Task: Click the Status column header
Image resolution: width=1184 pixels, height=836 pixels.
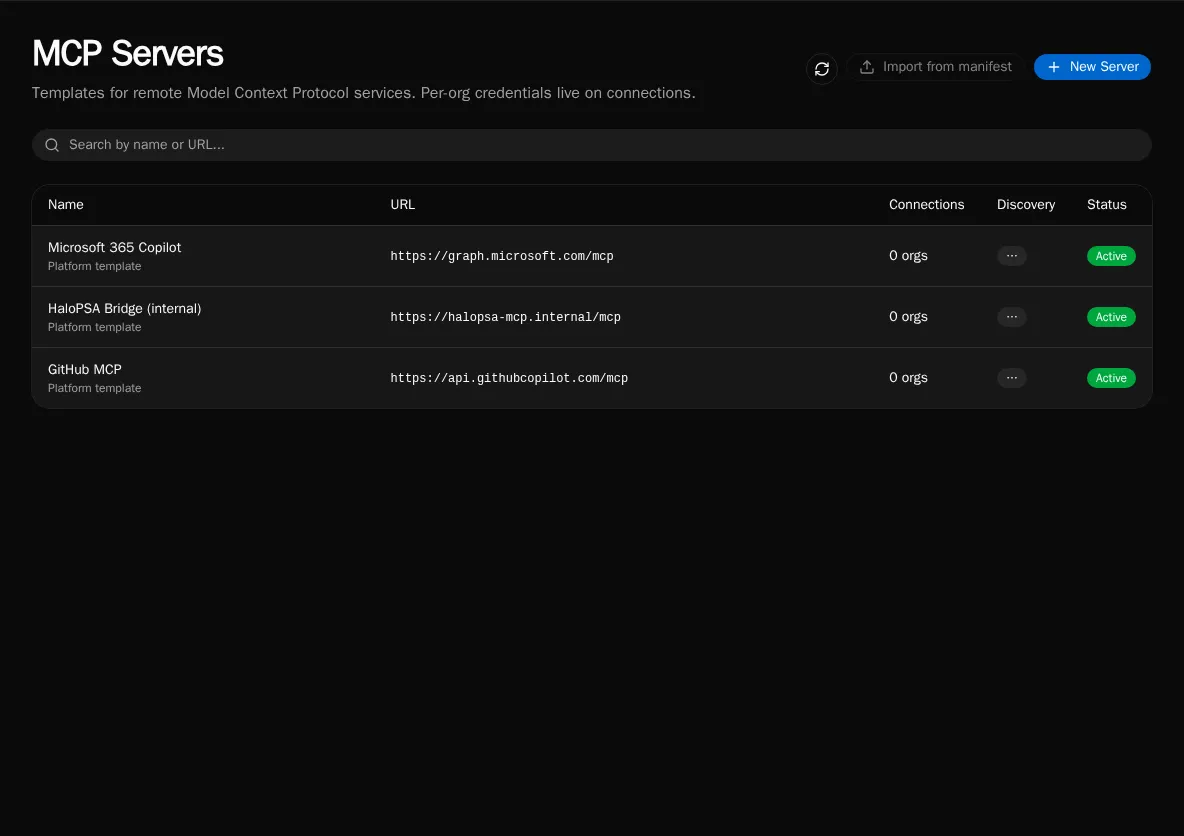Action: pos(1106,205)
